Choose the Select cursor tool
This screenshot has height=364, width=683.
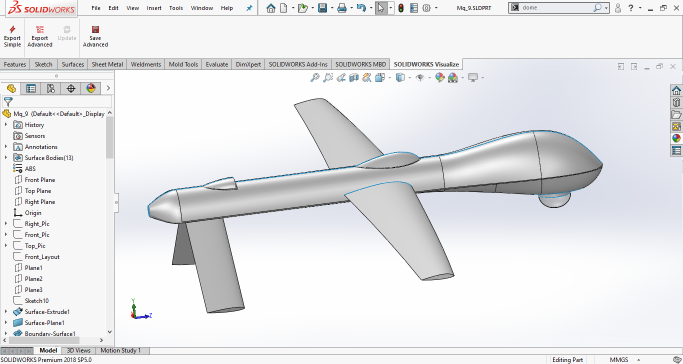[x=381, y=8]
